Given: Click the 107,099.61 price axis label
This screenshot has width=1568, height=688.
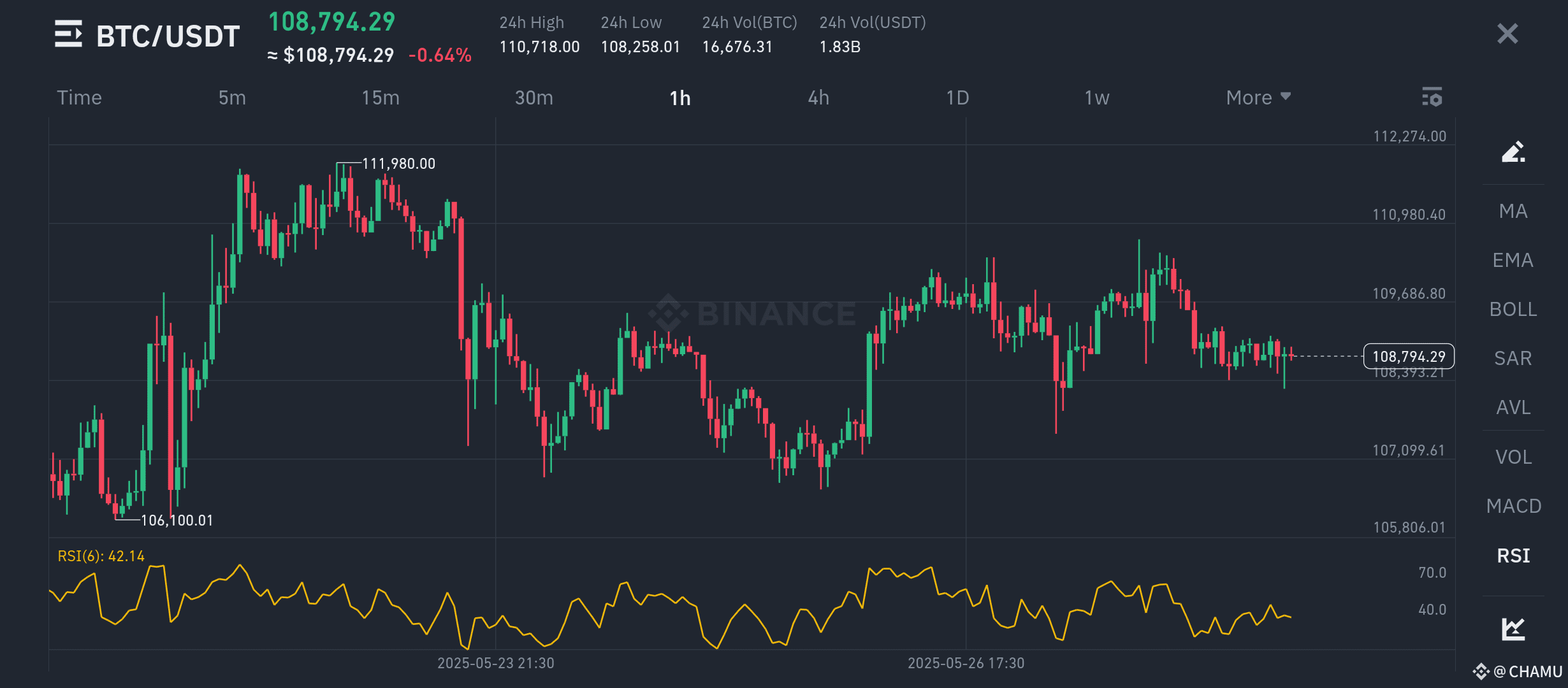Looking at the screenshot, I should click(1409, 450).
